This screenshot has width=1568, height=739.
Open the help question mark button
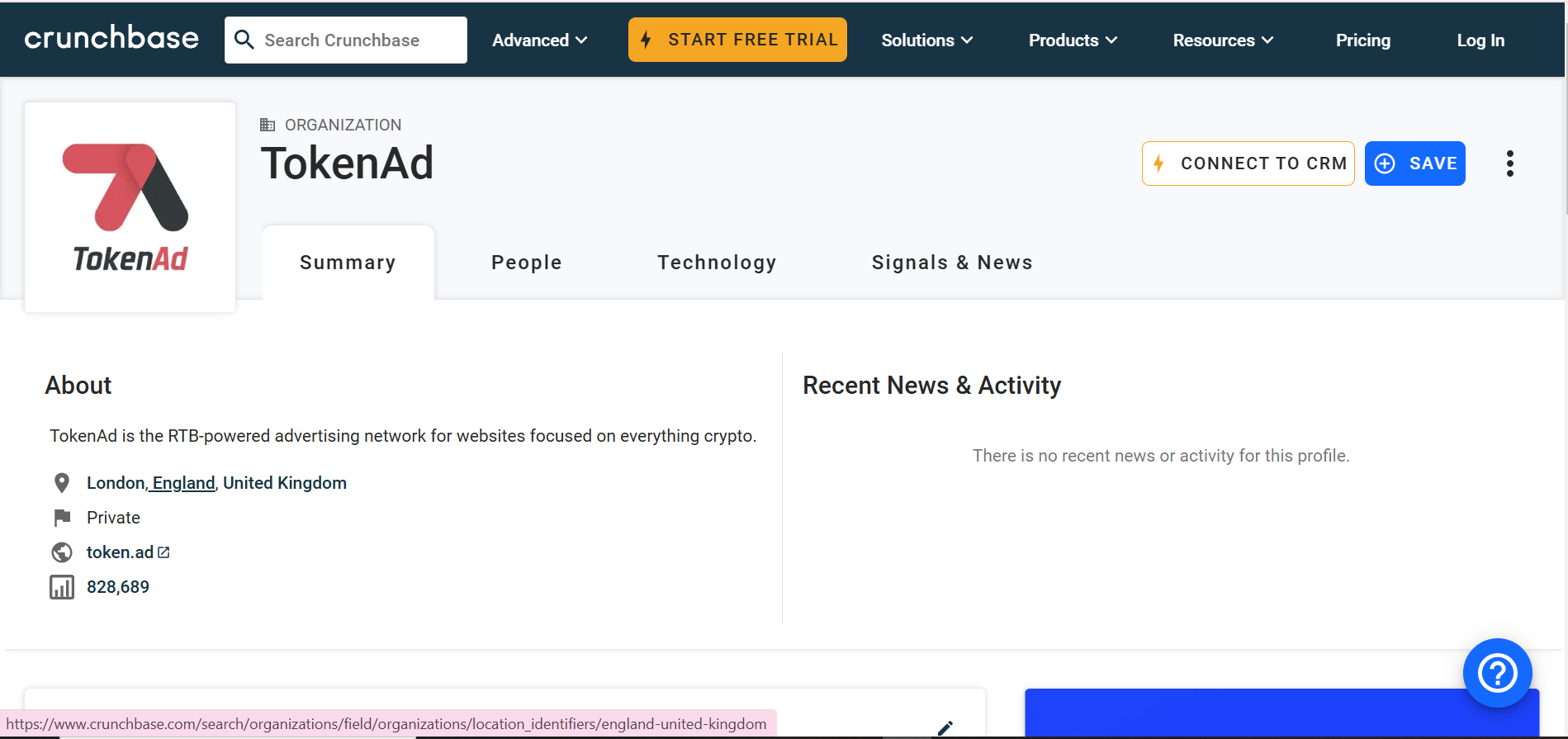pos(1497,673)
